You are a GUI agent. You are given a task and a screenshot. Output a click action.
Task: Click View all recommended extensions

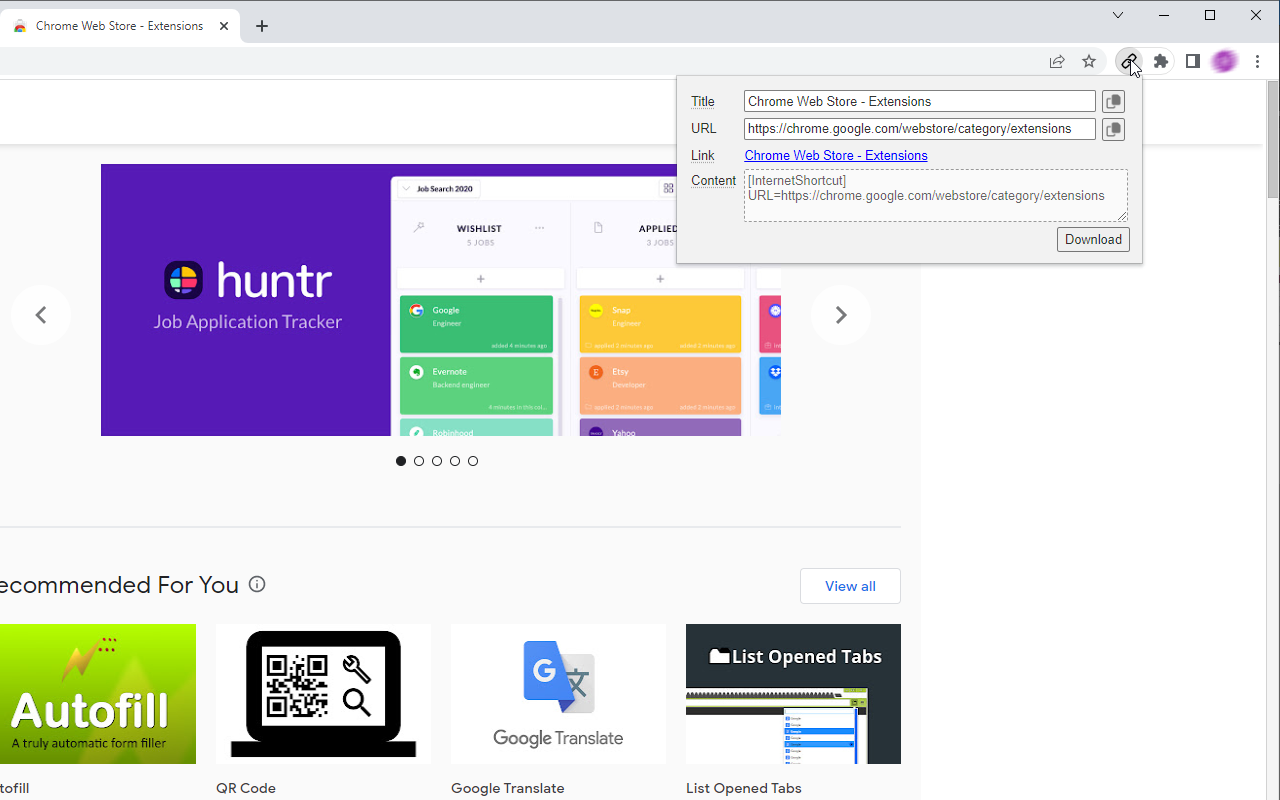850,586
